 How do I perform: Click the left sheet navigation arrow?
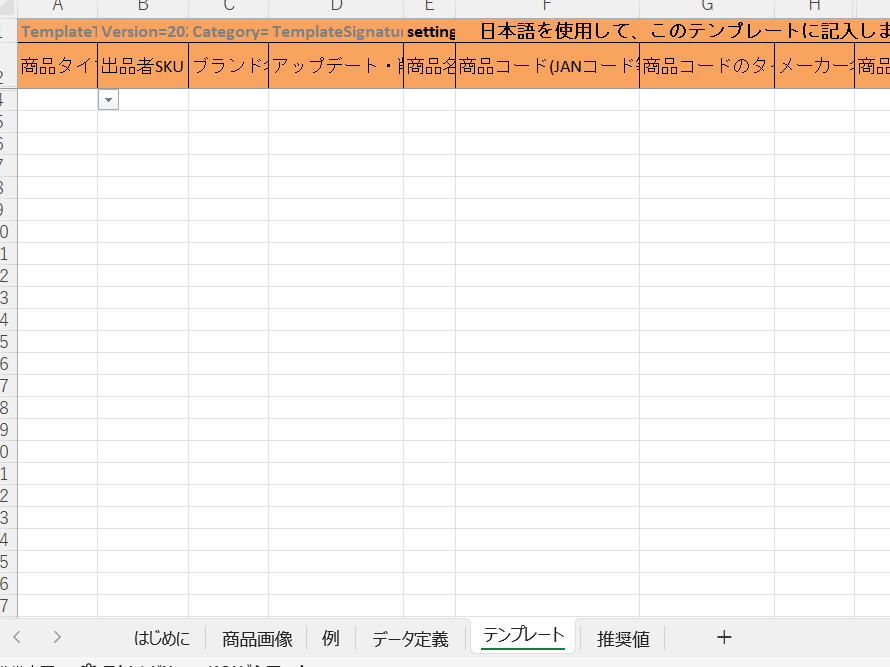point(17,637)
